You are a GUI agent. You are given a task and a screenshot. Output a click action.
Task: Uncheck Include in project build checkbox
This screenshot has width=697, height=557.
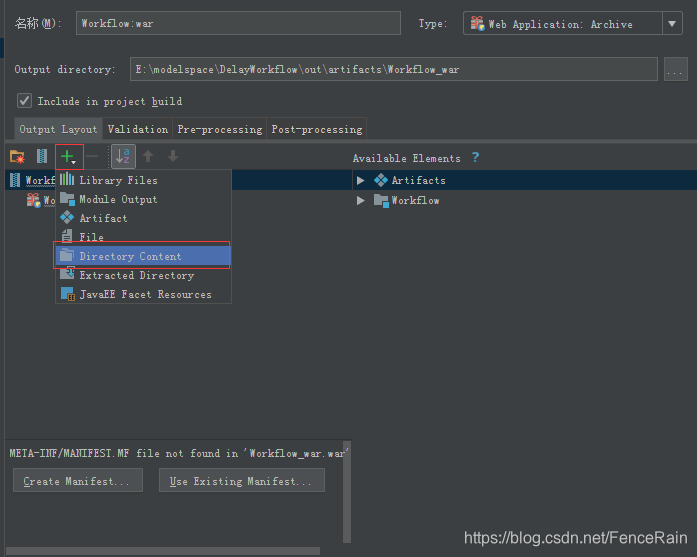click(x=24, y=101)
